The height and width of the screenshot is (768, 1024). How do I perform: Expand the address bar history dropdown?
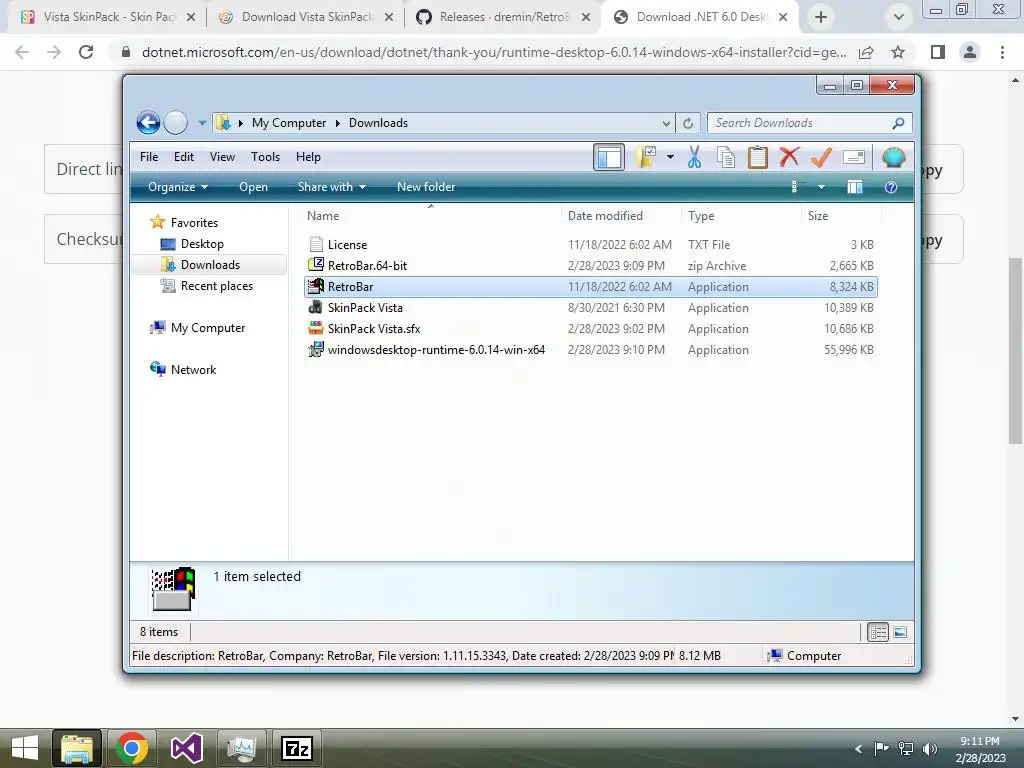click(x=665, y=123)
